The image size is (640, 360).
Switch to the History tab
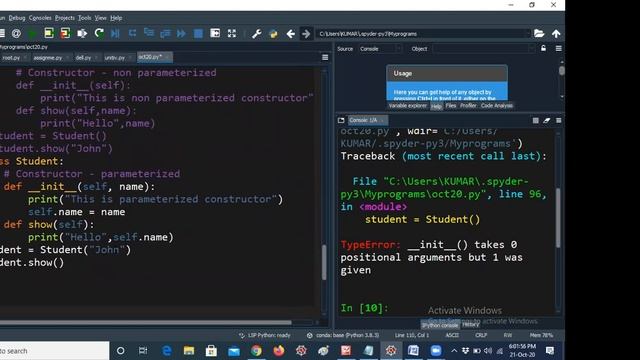470,325
